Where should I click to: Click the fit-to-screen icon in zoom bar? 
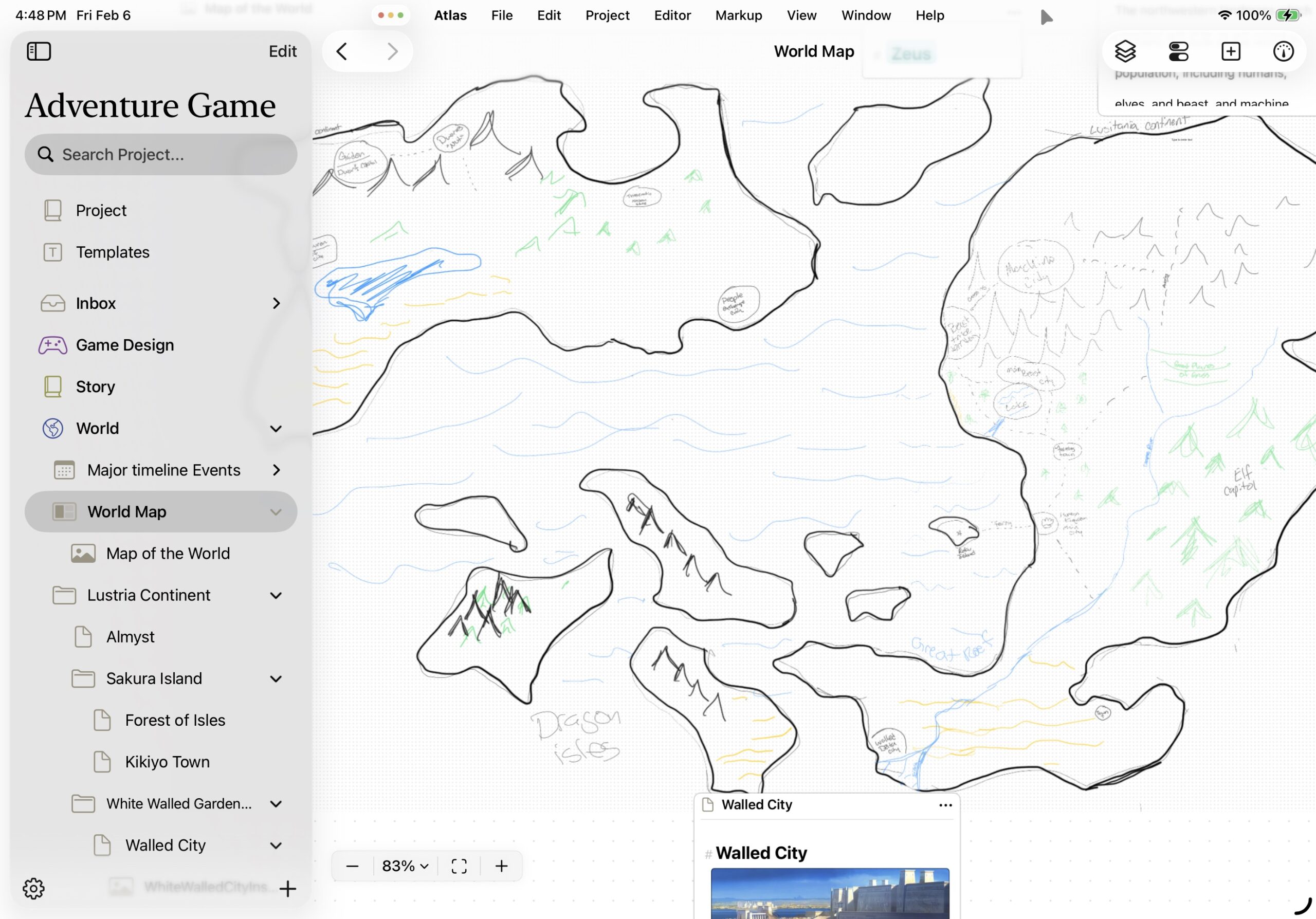459,866
